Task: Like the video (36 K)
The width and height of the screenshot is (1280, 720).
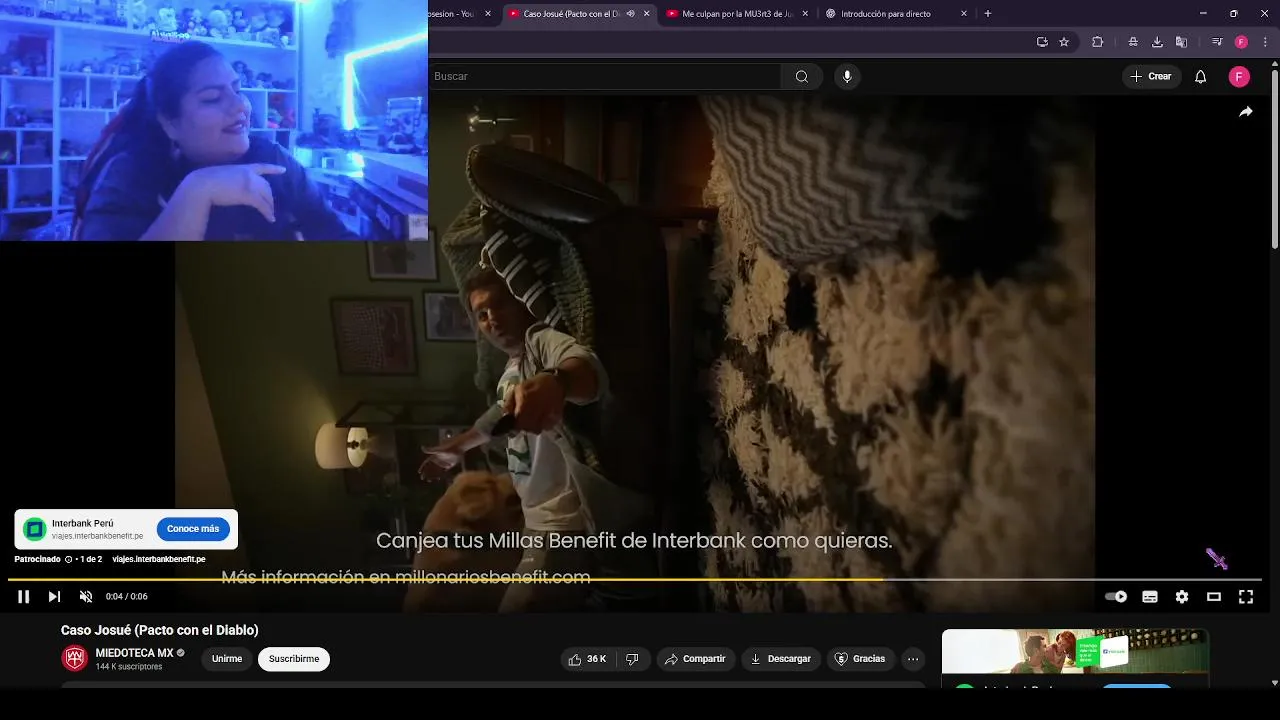Action: point(587,659)
